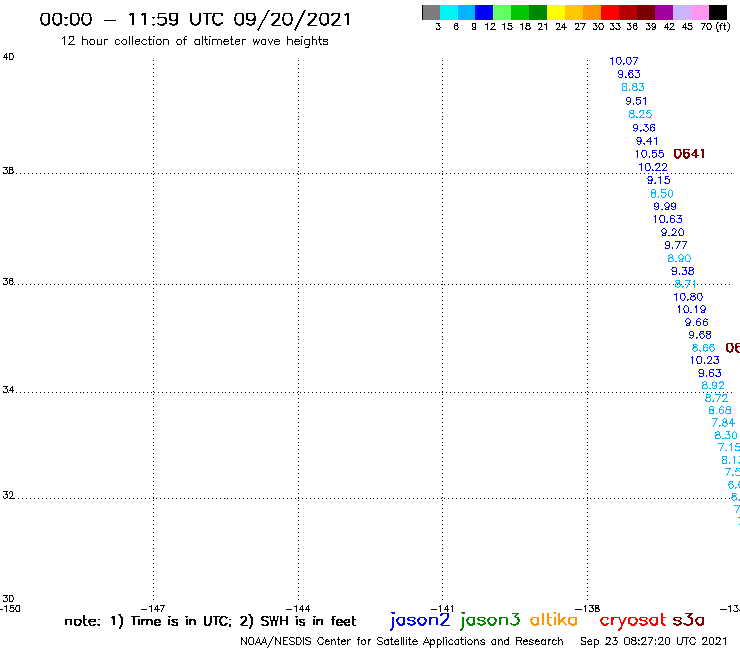740x650 pixels.
Task: Select the 8.50 wave height reading
Action: tap(662, 194)
